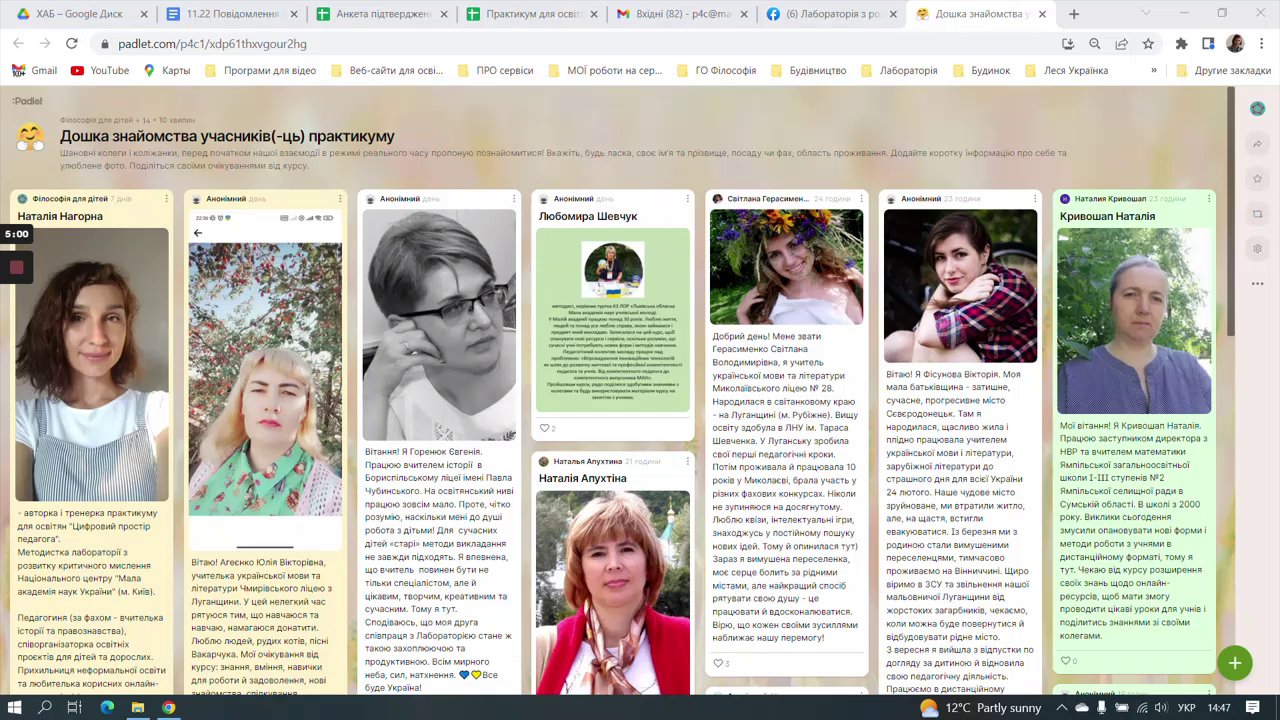This screenshot has height=720, width=1280.
Task: Open the Chrome profile avatar
Action: 1235,44
